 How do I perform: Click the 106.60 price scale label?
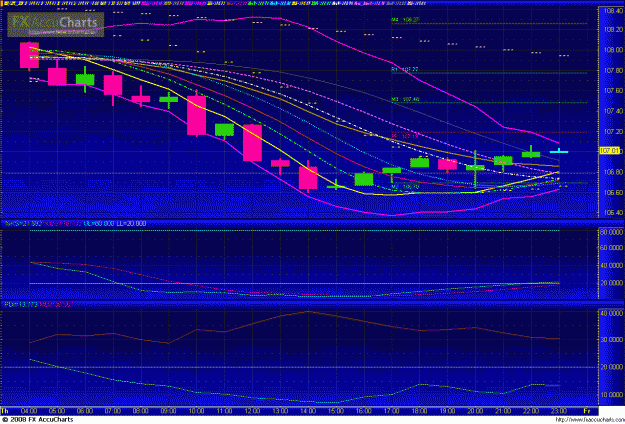[613, 192]
